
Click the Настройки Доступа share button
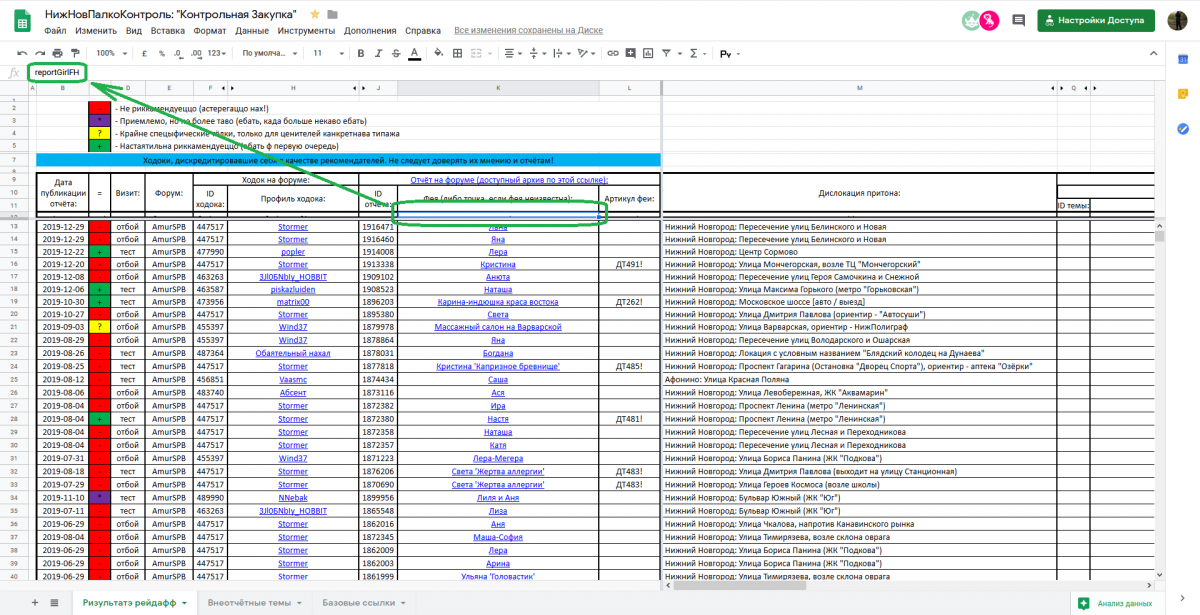[x=1096, y=20]
